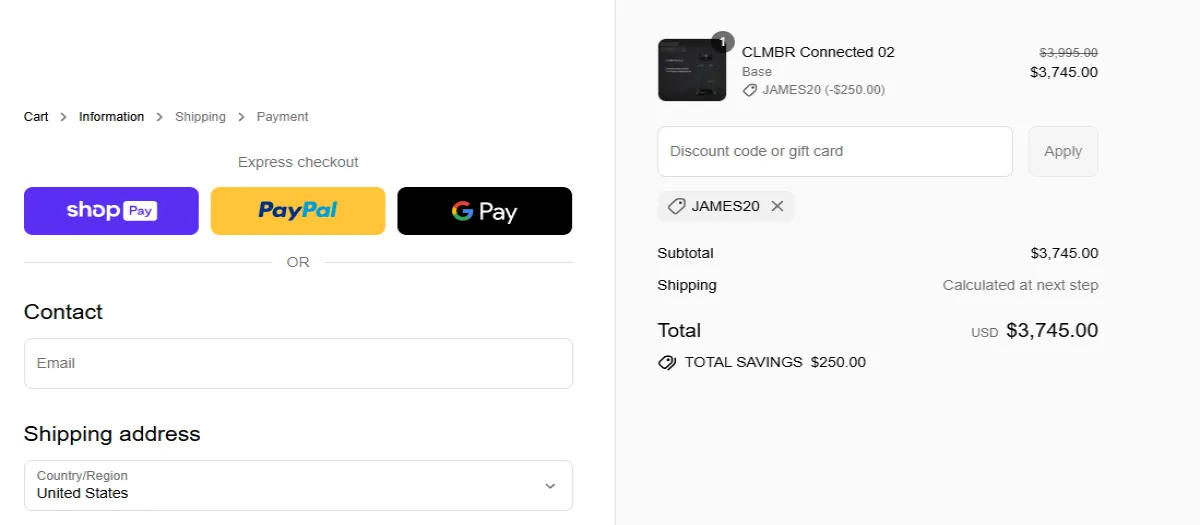Click the Total Savings tag icon
This screenshot has width=1200, height=525.
(x=667, y=362)
